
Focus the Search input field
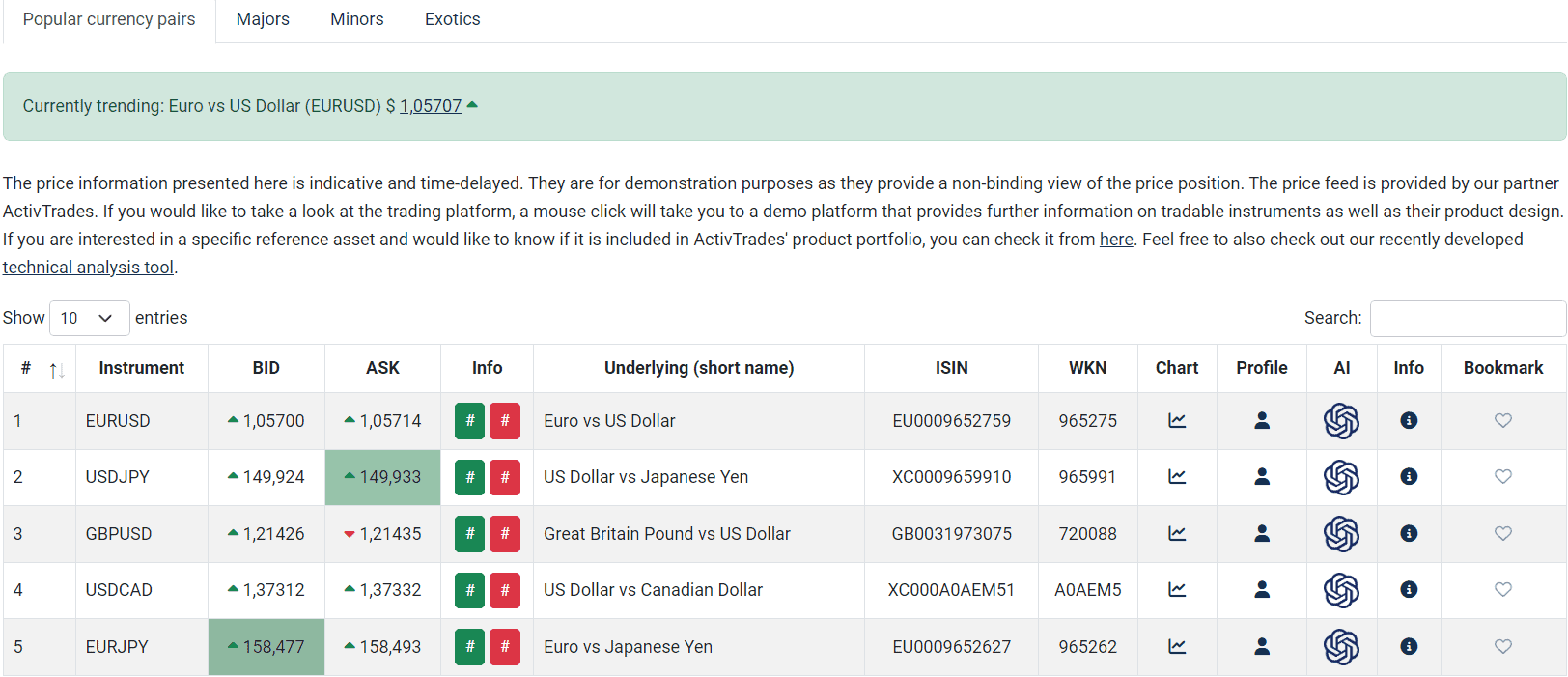(x=1468, y=318)
